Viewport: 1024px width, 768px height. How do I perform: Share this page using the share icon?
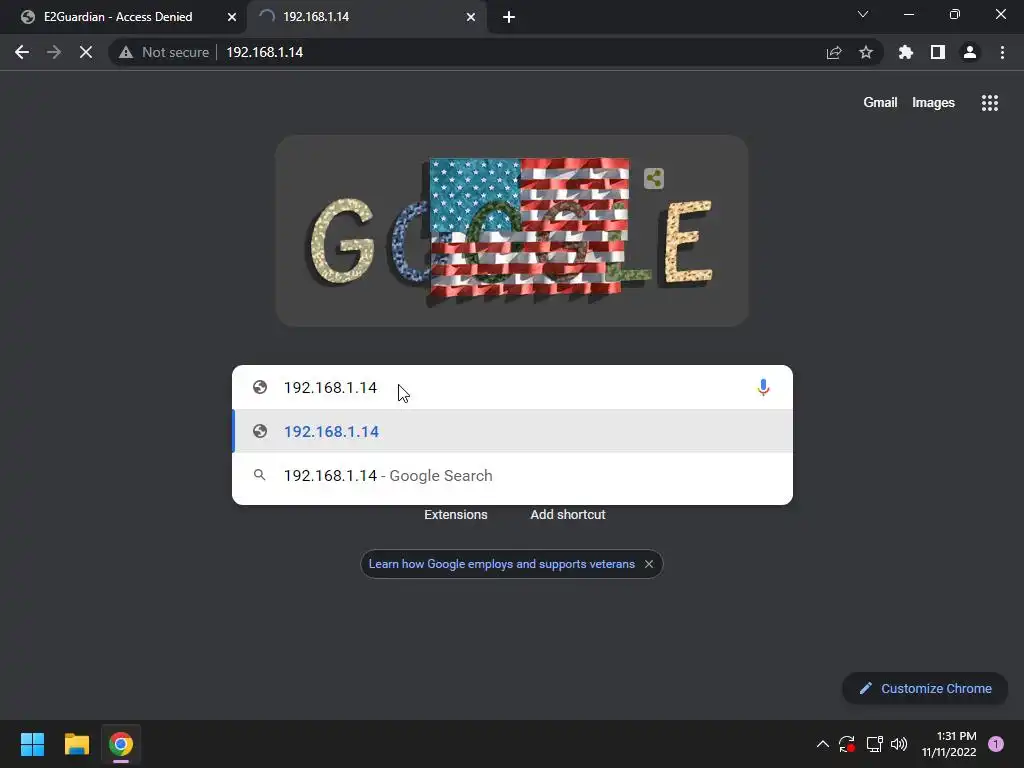(x=834, y=52)
